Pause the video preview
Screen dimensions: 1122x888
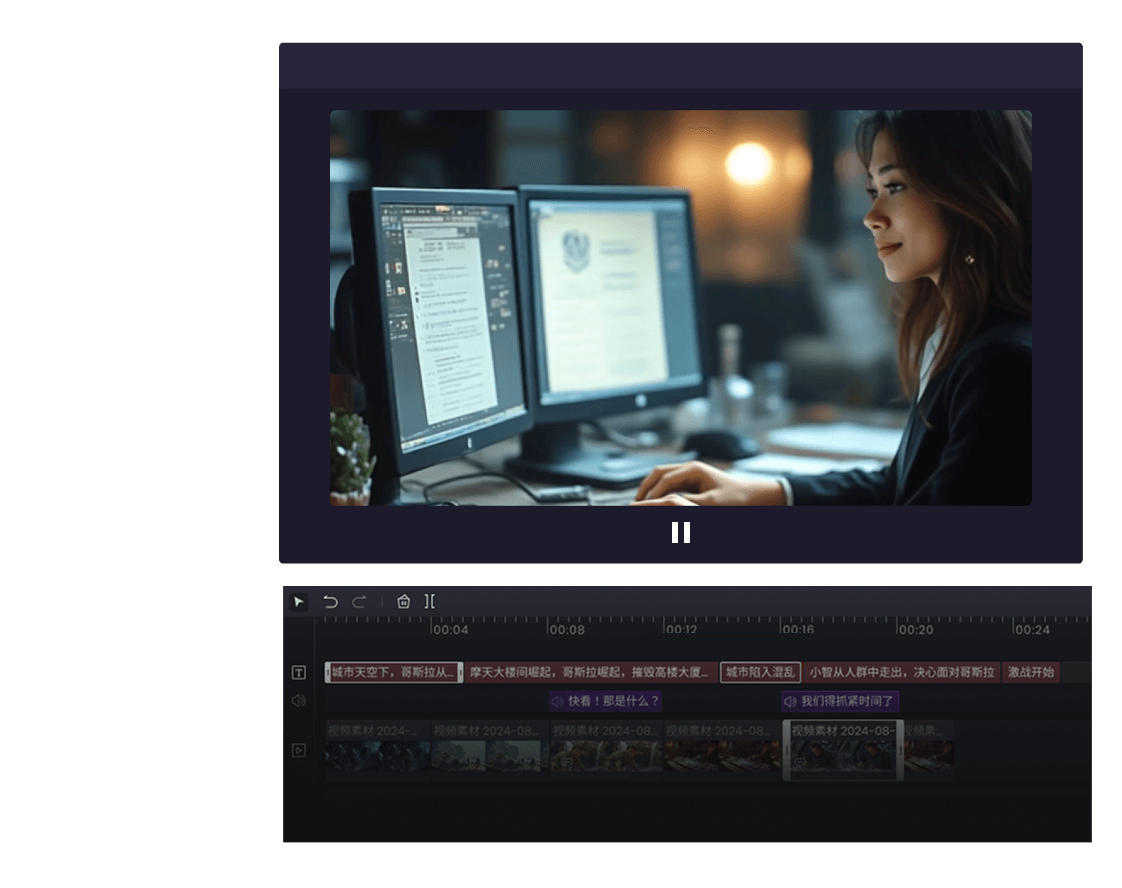click(681, 533)
